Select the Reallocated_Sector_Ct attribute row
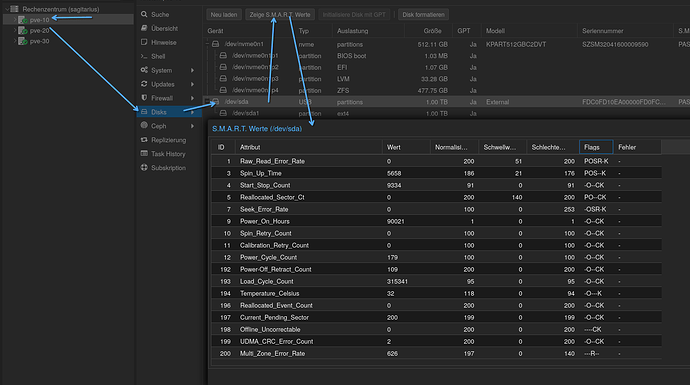Viewport: 690px width, 385px height. pyautogui.click(x=436, y=197)
